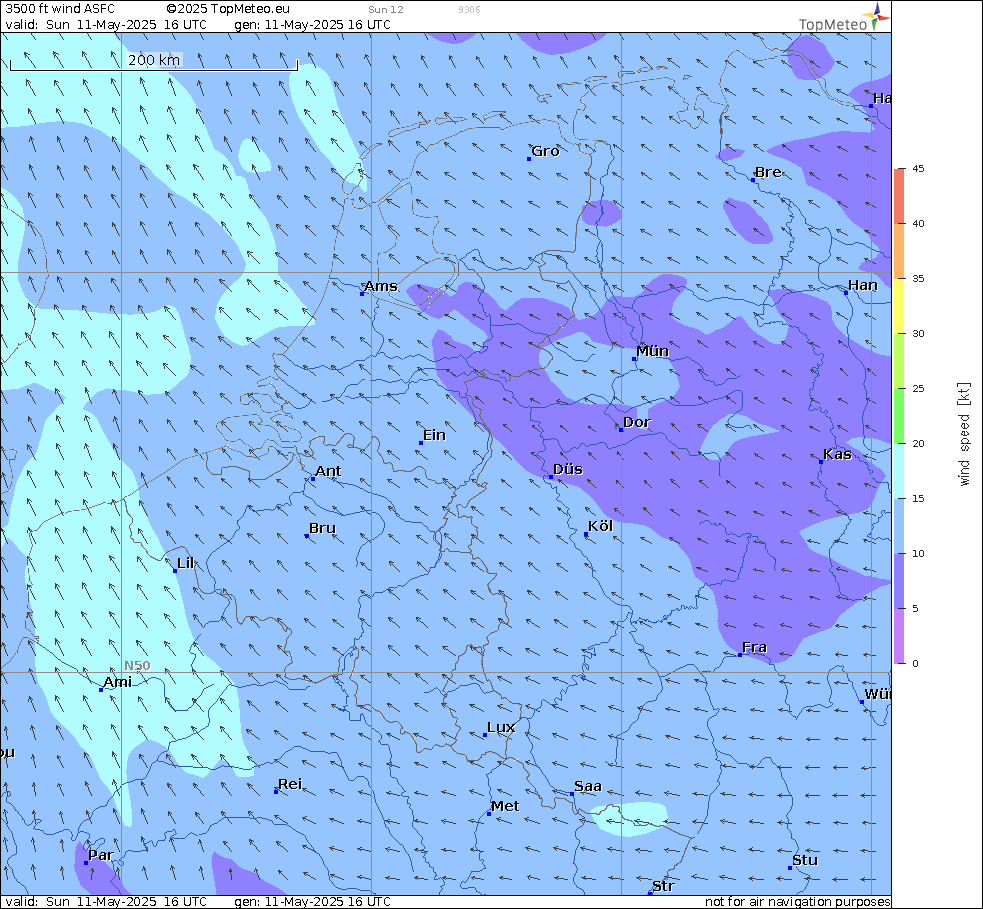
Task: Click the "Met" city label
Action: click(x=505, y=806)
